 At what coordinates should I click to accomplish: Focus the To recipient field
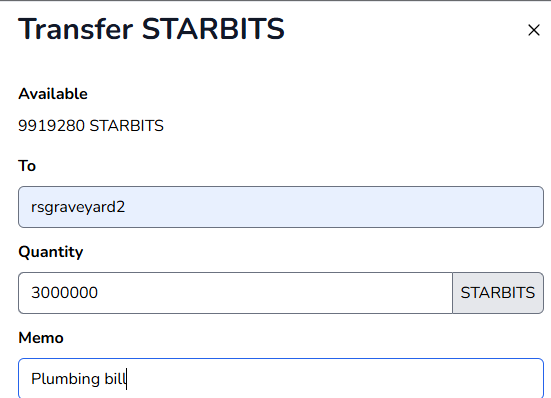281,207
